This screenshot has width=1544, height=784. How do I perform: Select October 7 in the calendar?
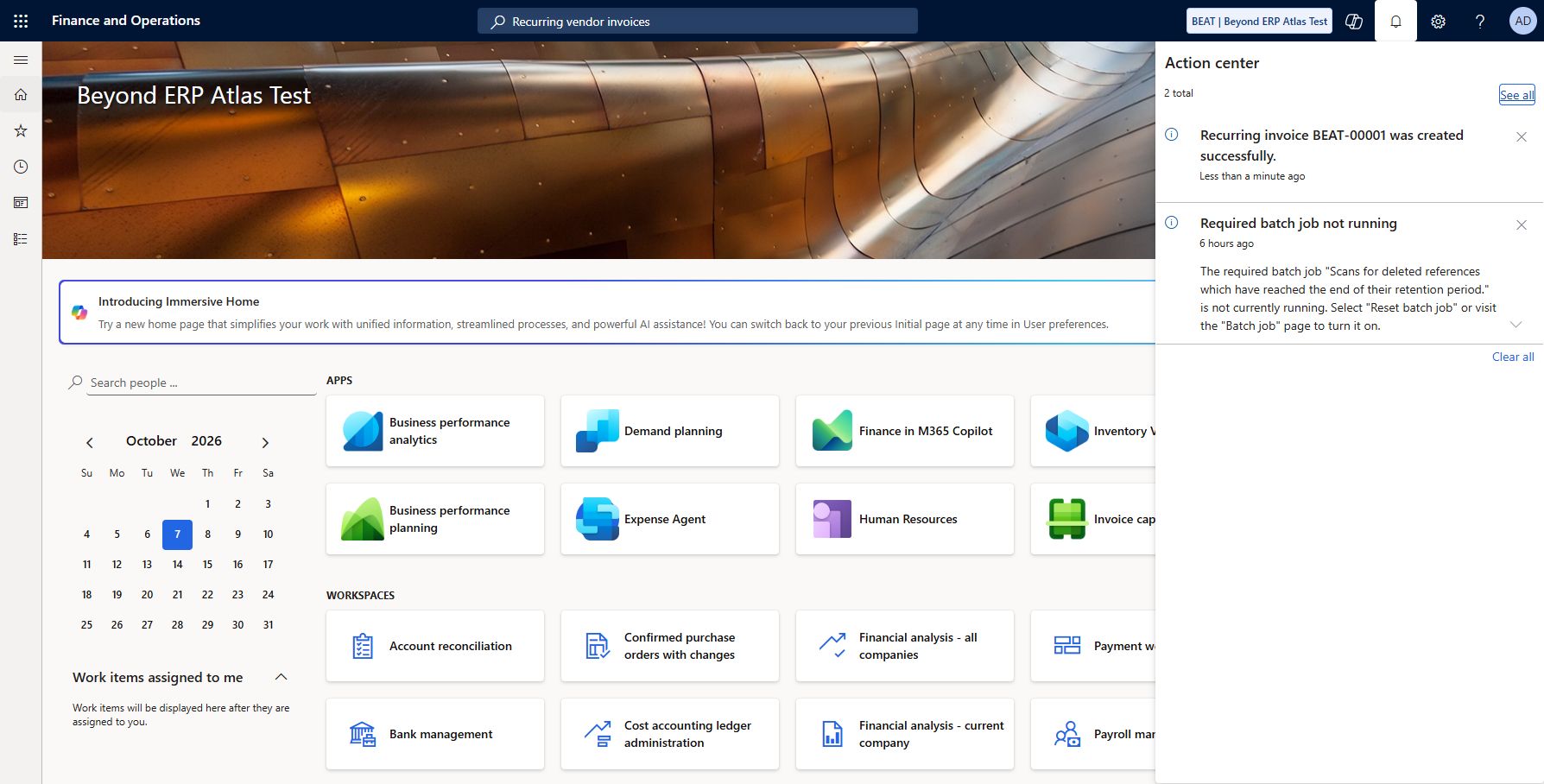pyautogui.click(x=177, y=534)
